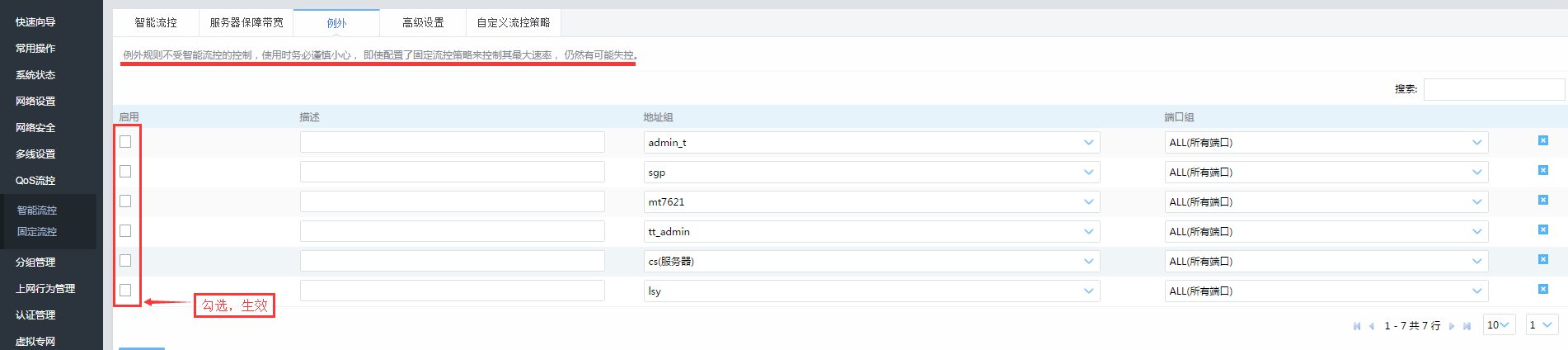1568x350 pixels.
Task: Check the enable box for cs(服务器) row
Action: tap(125, 261)
